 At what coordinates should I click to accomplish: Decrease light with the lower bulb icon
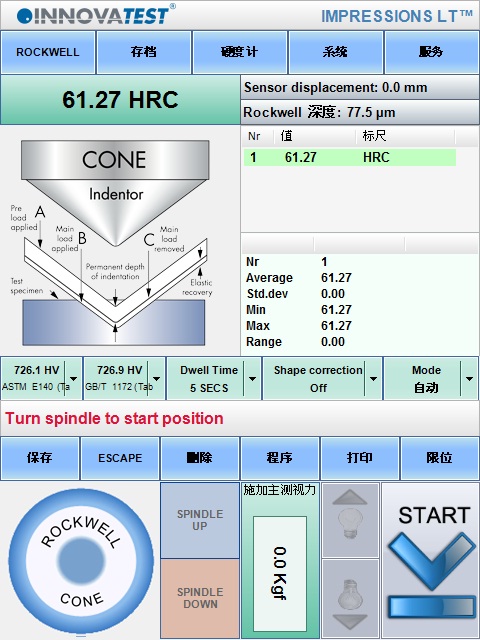click(350, 598)
